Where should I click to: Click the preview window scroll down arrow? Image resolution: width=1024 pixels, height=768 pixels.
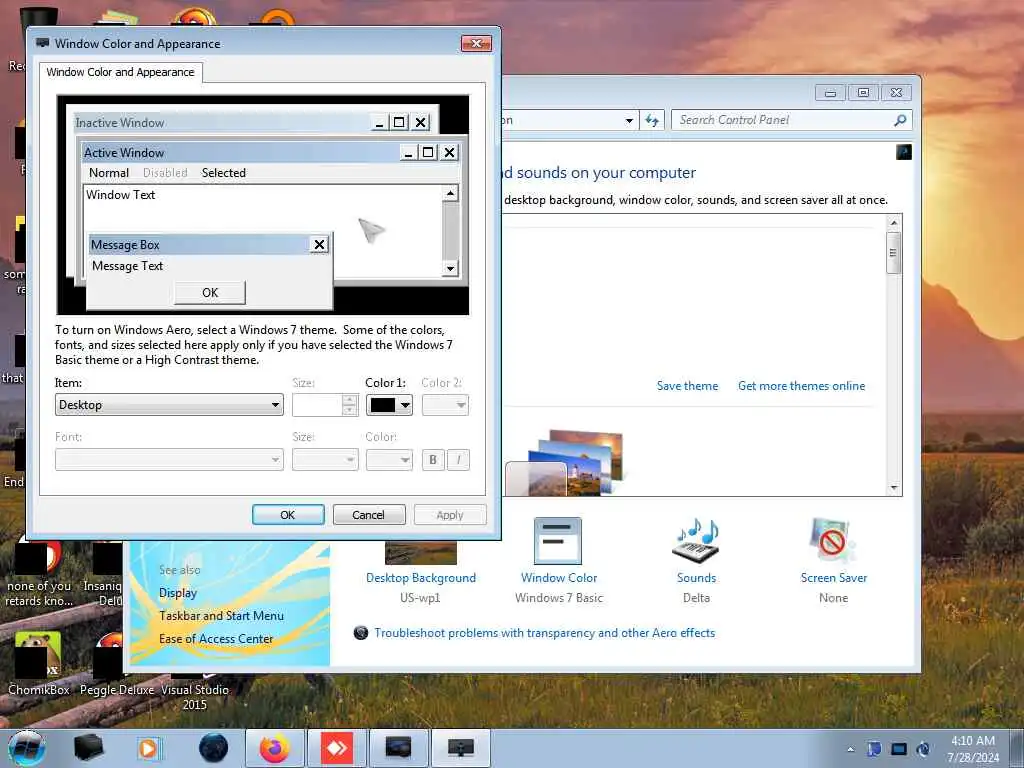point(450,268)
